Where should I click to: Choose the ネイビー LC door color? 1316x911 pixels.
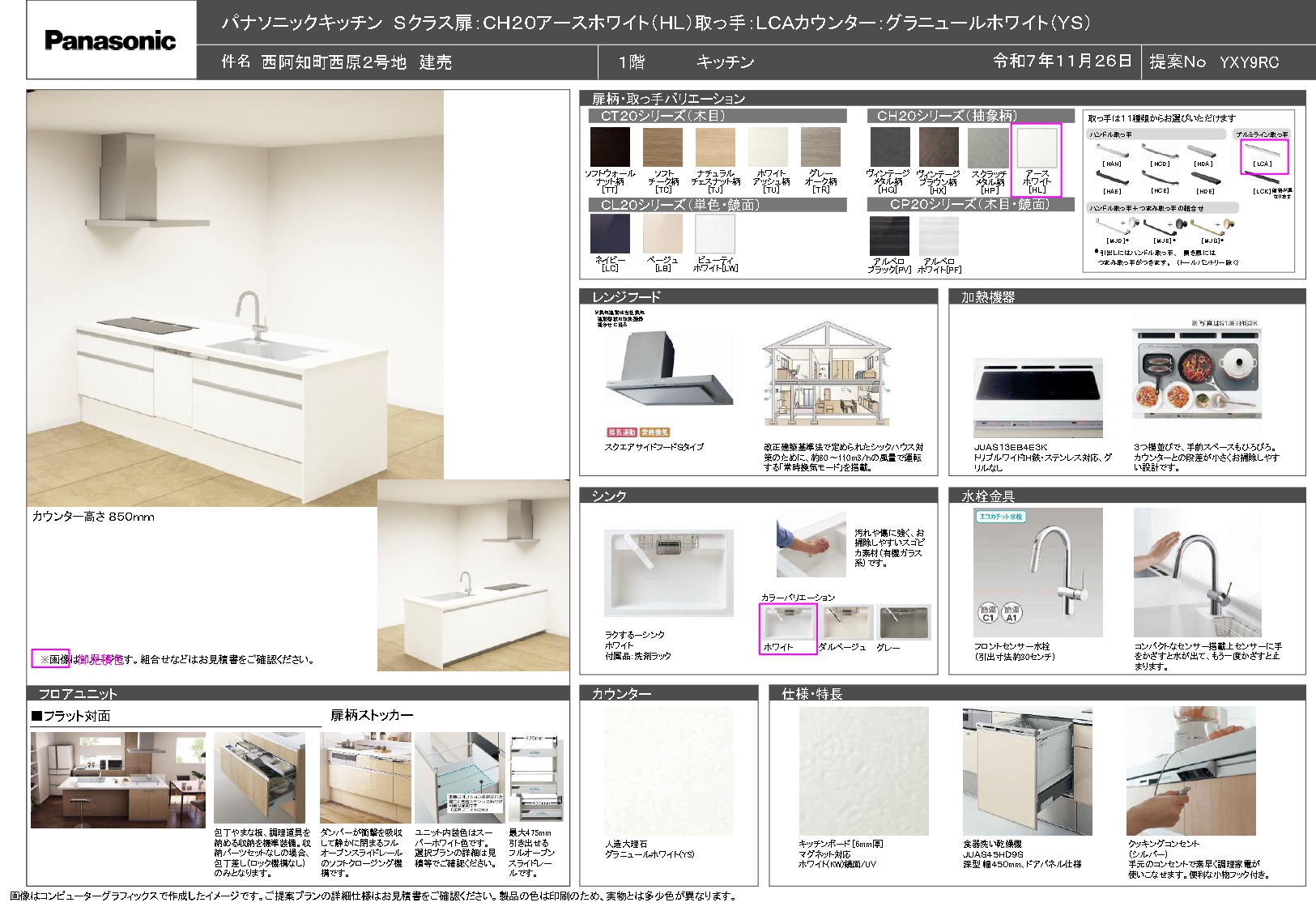coord(610,235)
